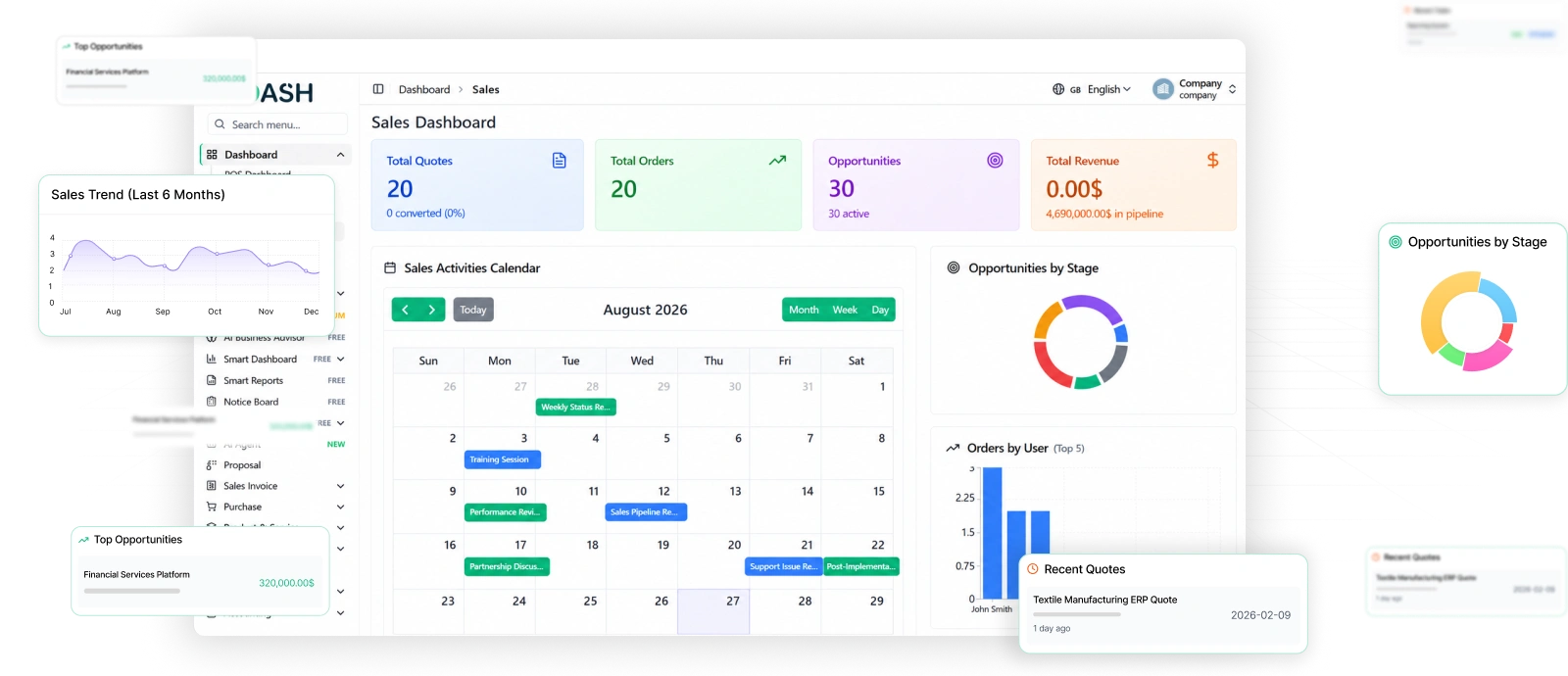Click the green target icon on floating Opportunities by Stage card

pos(1396,242)
